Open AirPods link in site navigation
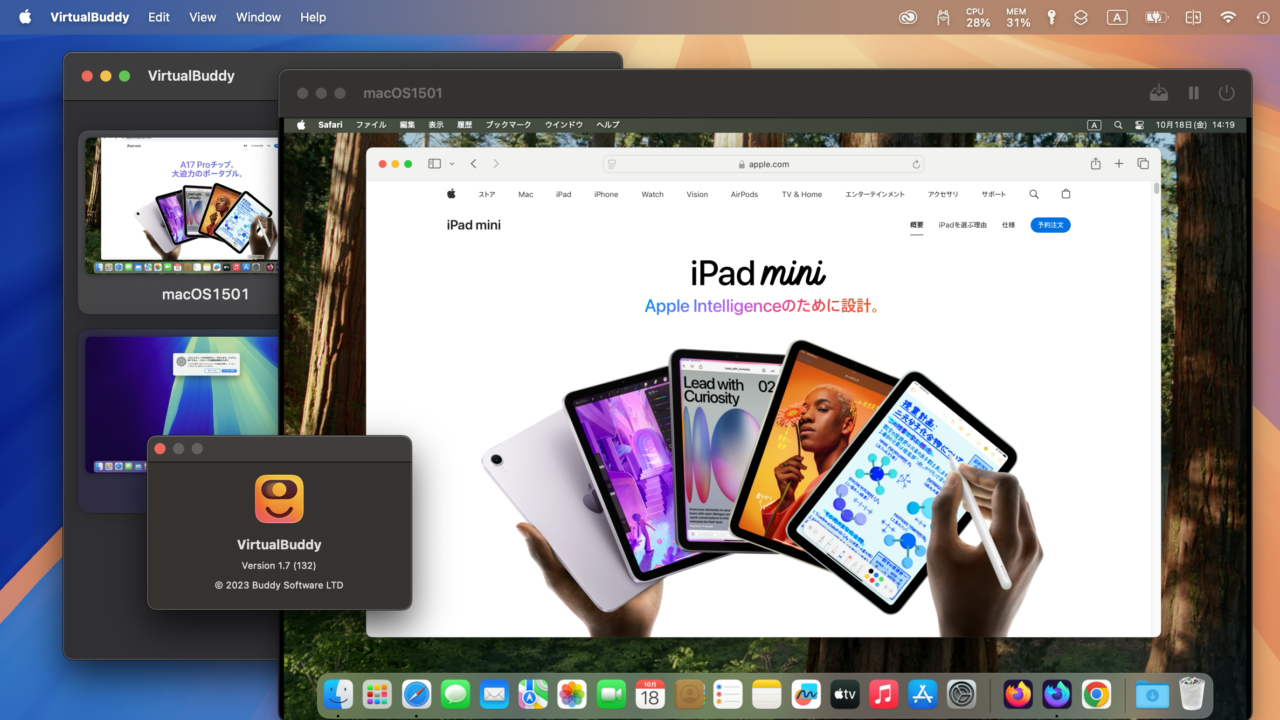The image size is (1280, 720). [x=744, y=195]
